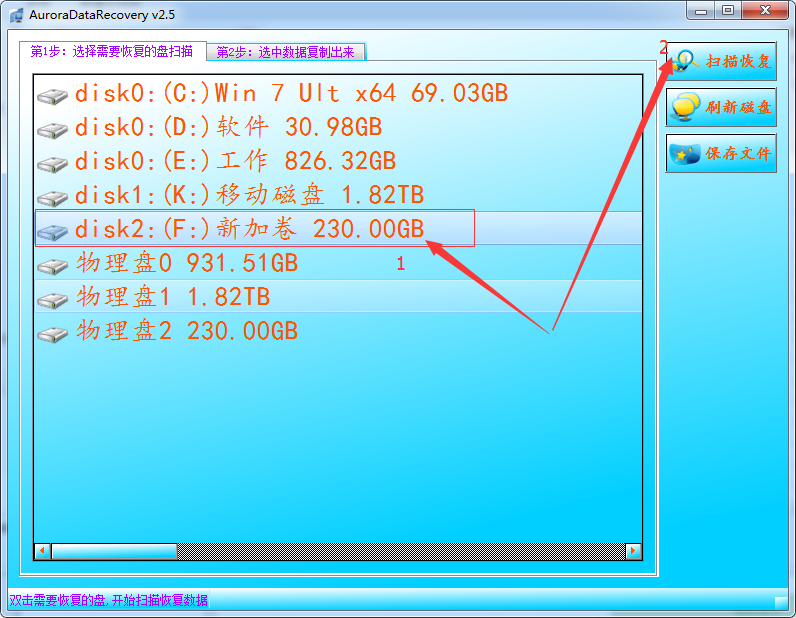The width and height of the screenshot is (796, 618).
Task: Select the disk0:(C:)Win 7 Ult x64 69.03GB row
Action: point(338,93)
